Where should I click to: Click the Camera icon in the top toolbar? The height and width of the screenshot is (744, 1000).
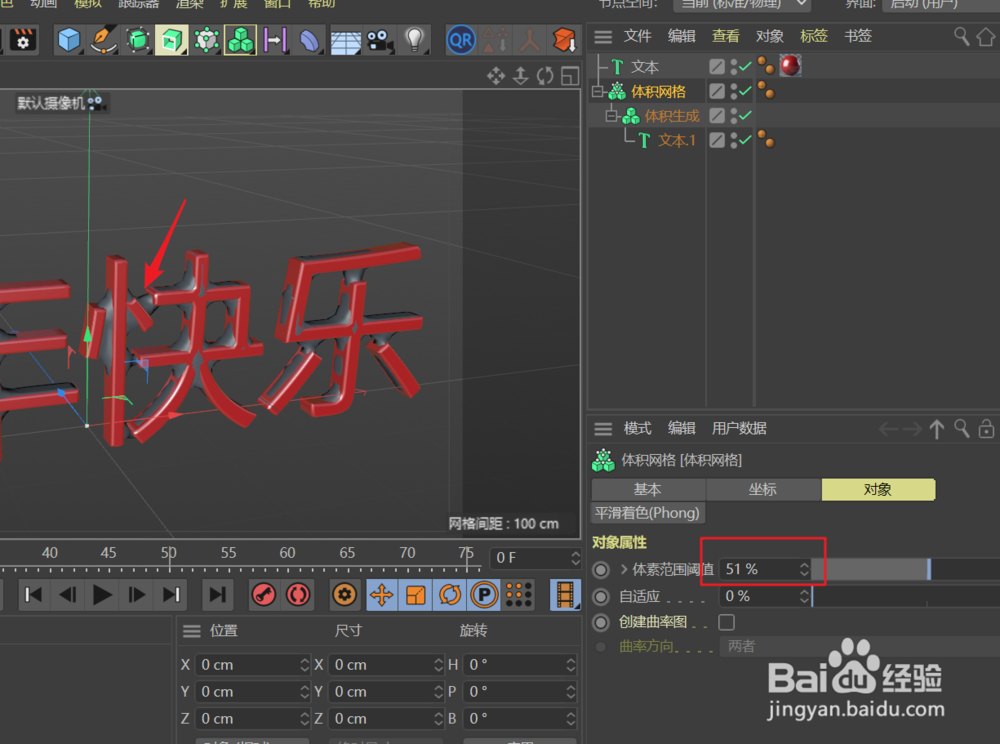pyautogui.click(x=377, y=40)
